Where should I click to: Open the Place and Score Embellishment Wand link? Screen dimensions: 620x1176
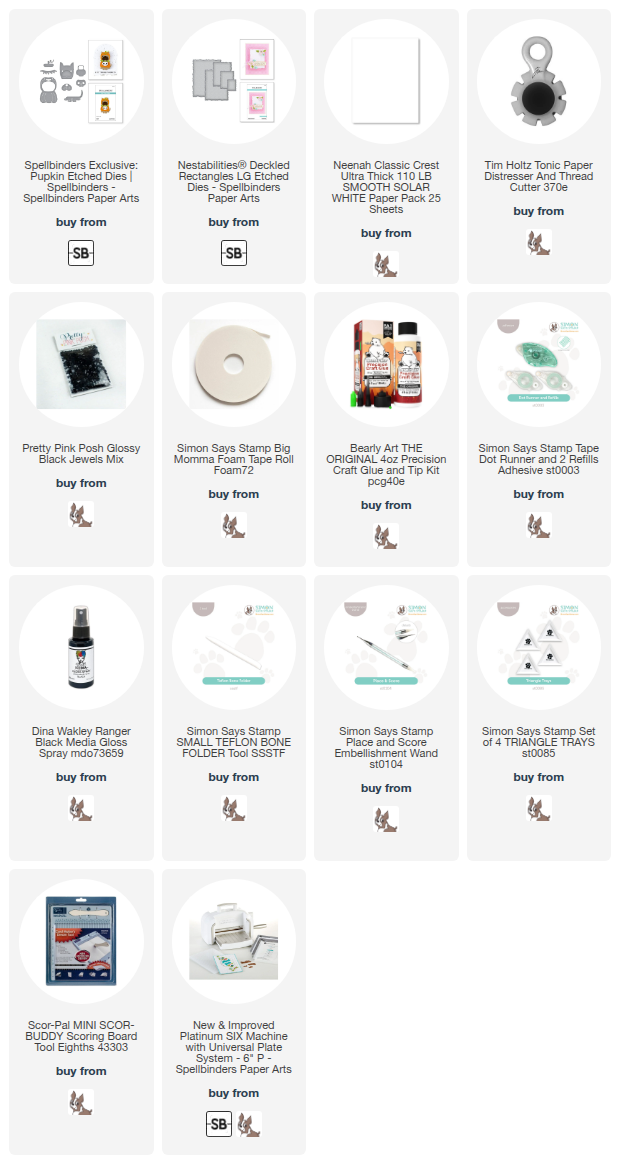click(386, 748)
